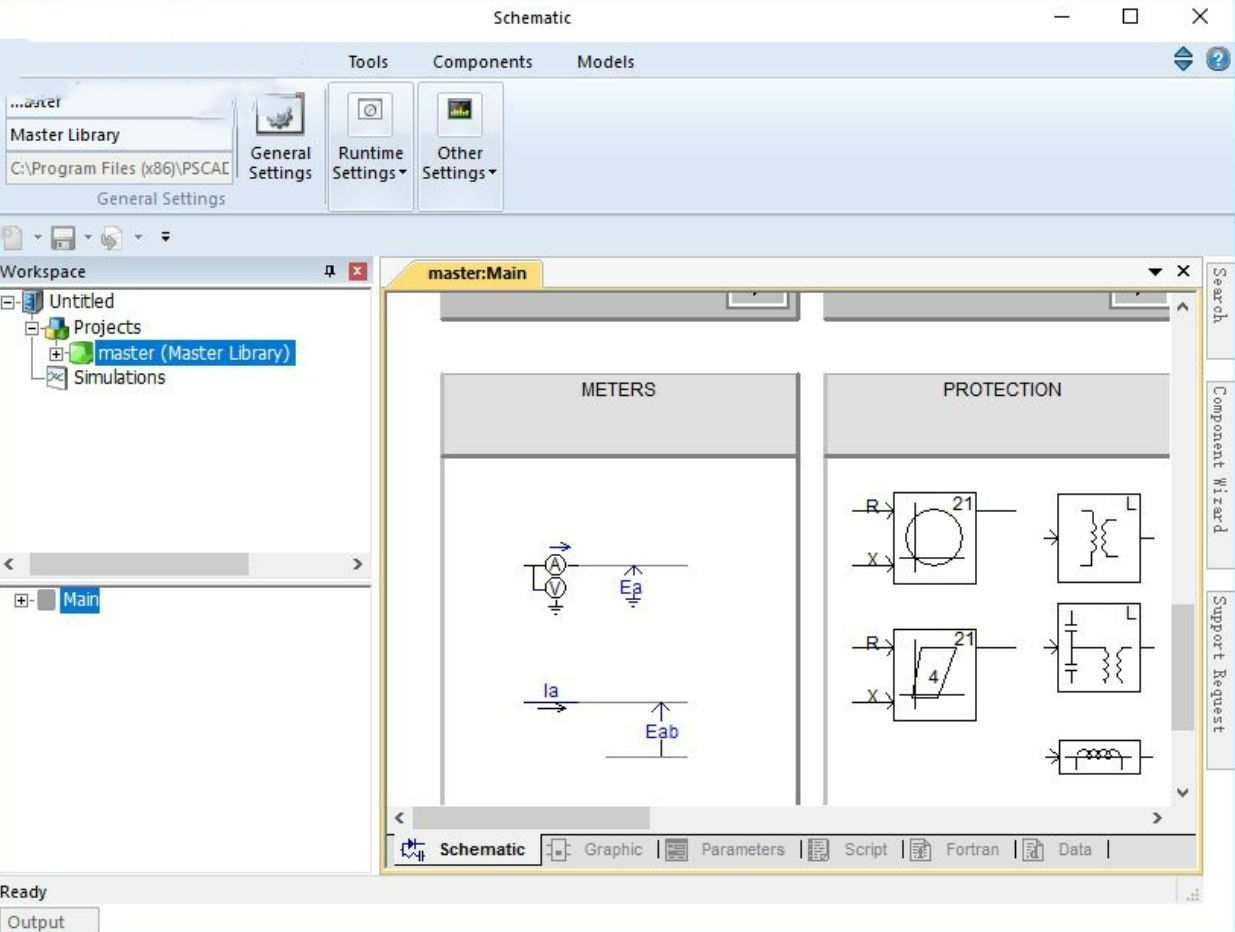Viewport: 1235px width, 932px height.
Task: Open dropdown arrow beside save icon
Action: (88, 238)
